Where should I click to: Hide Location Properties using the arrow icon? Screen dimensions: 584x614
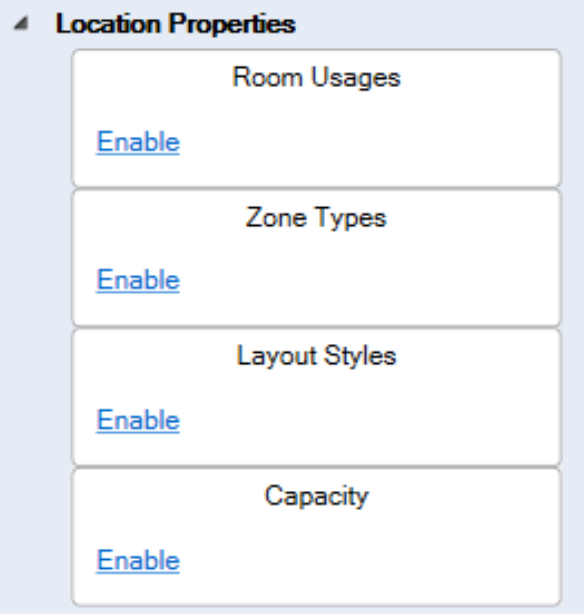coord(22,24)
